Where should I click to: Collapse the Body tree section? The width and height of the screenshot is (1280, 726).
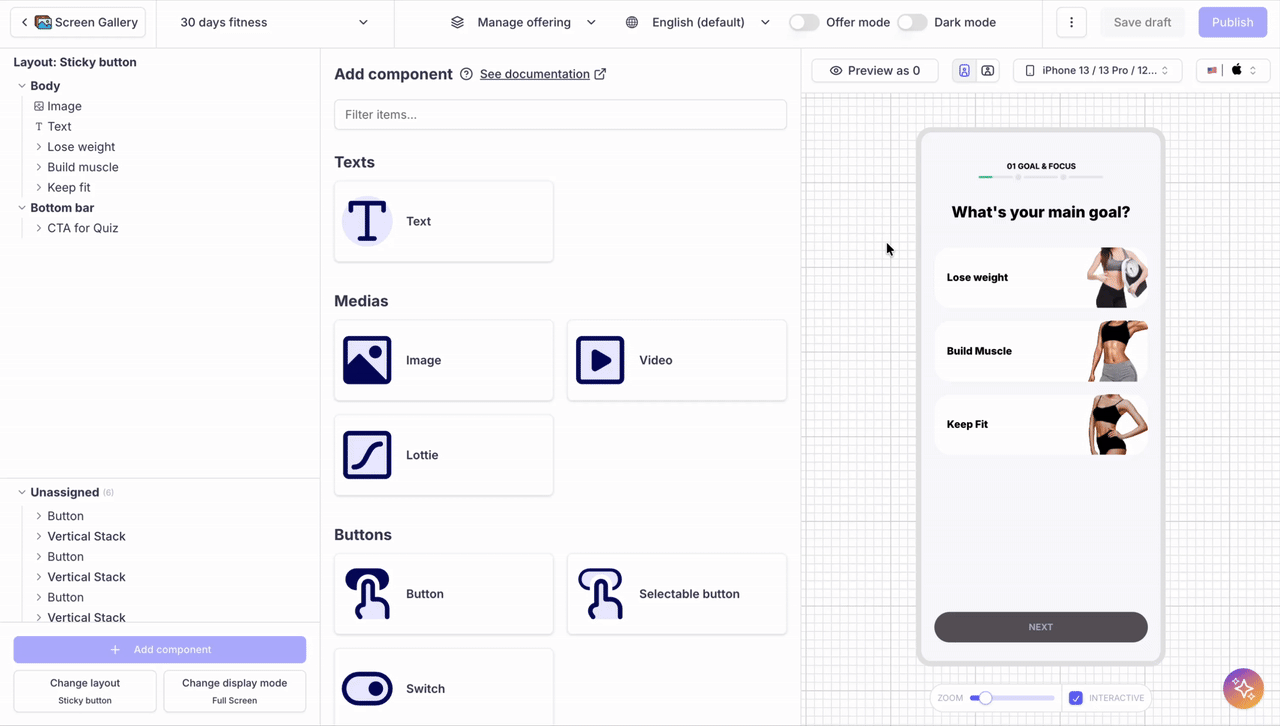22,86
